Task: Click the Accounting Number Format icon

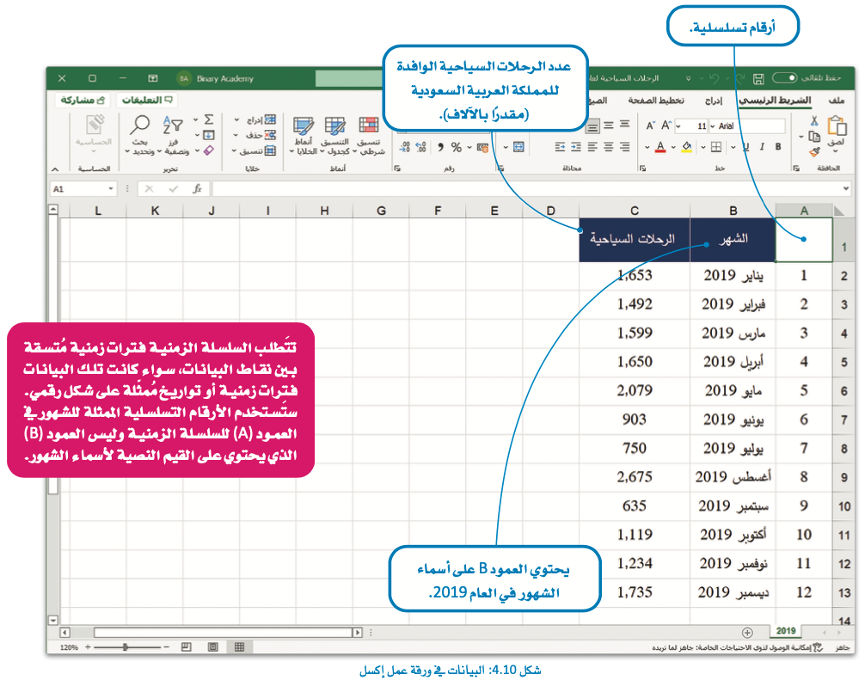Action: click(x=483, y=147)
